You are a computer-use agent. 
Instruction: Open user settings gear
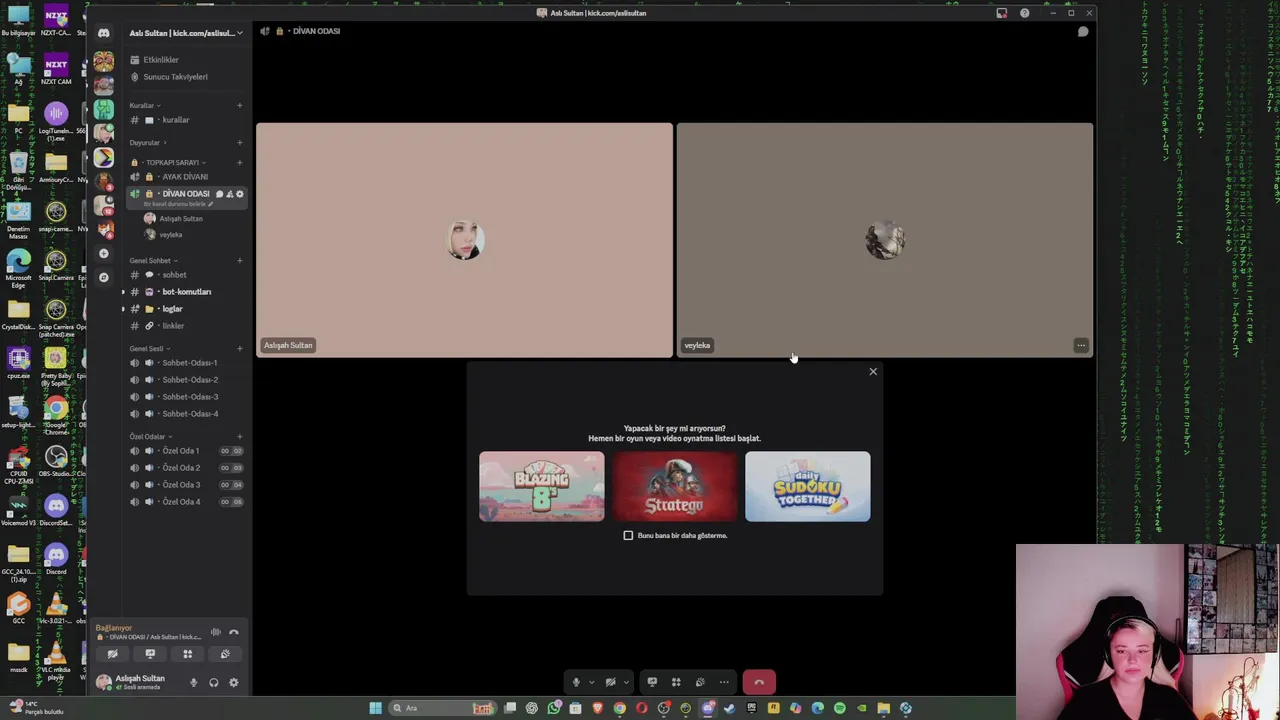pyautogui.click(x=234, y=683)
